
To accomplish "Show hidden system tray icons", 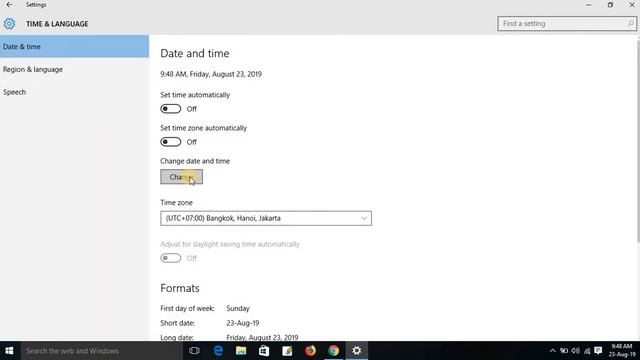I will point(553,351).
